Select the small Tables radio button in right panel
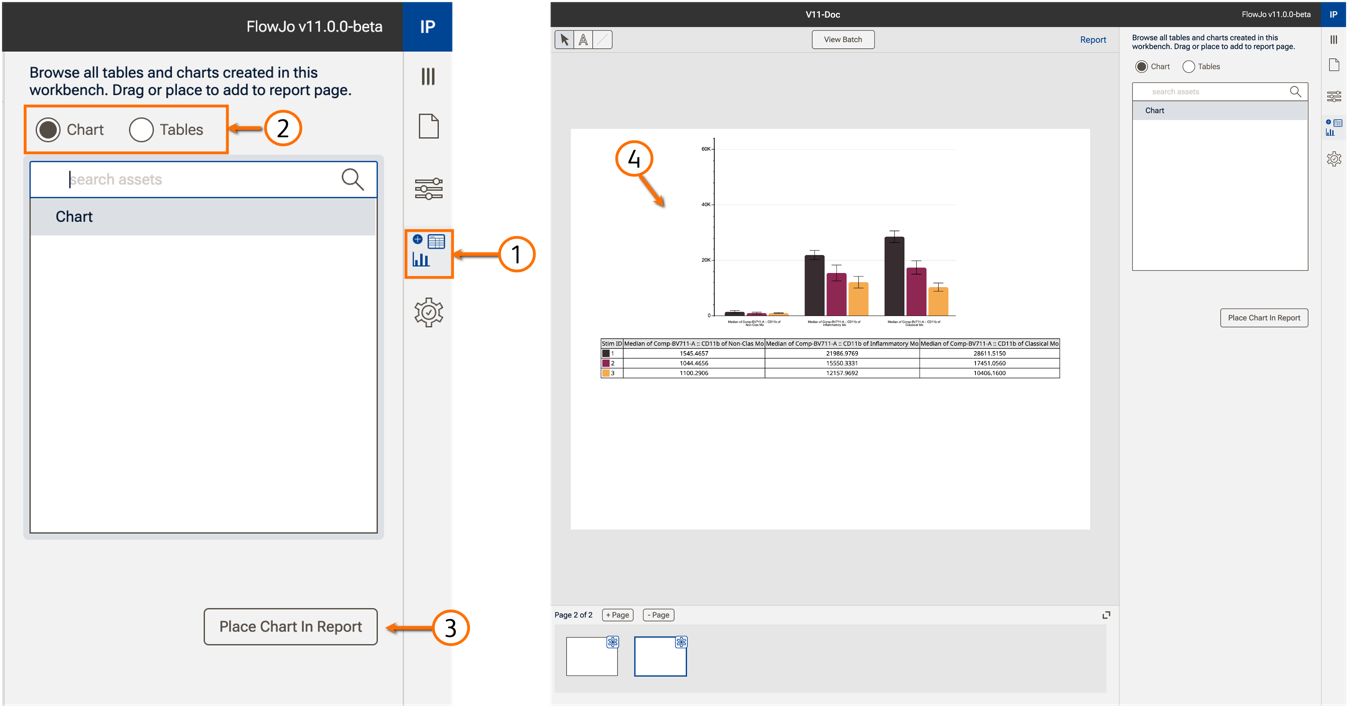Image resolution: width=1347 pixels, height=707 pixels. [x=1188, y=67]
